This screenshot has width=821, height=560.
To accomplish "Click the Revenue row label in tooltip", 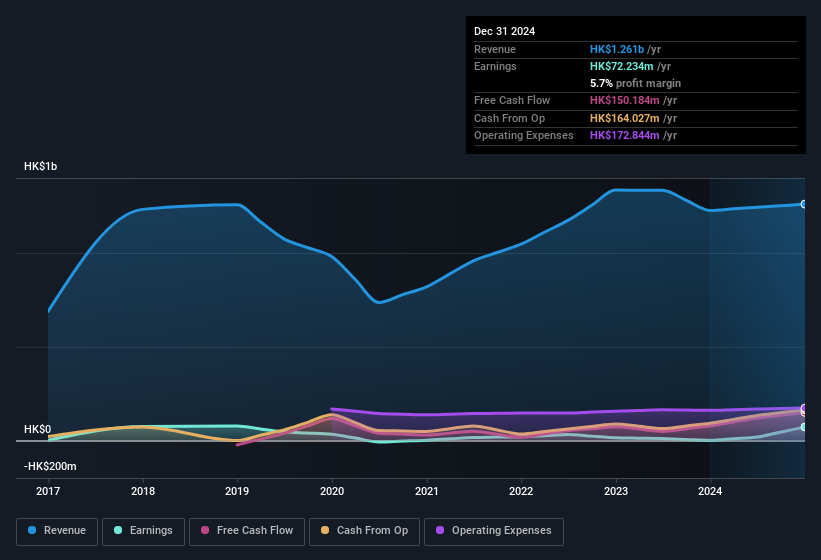I will (495, 49).
